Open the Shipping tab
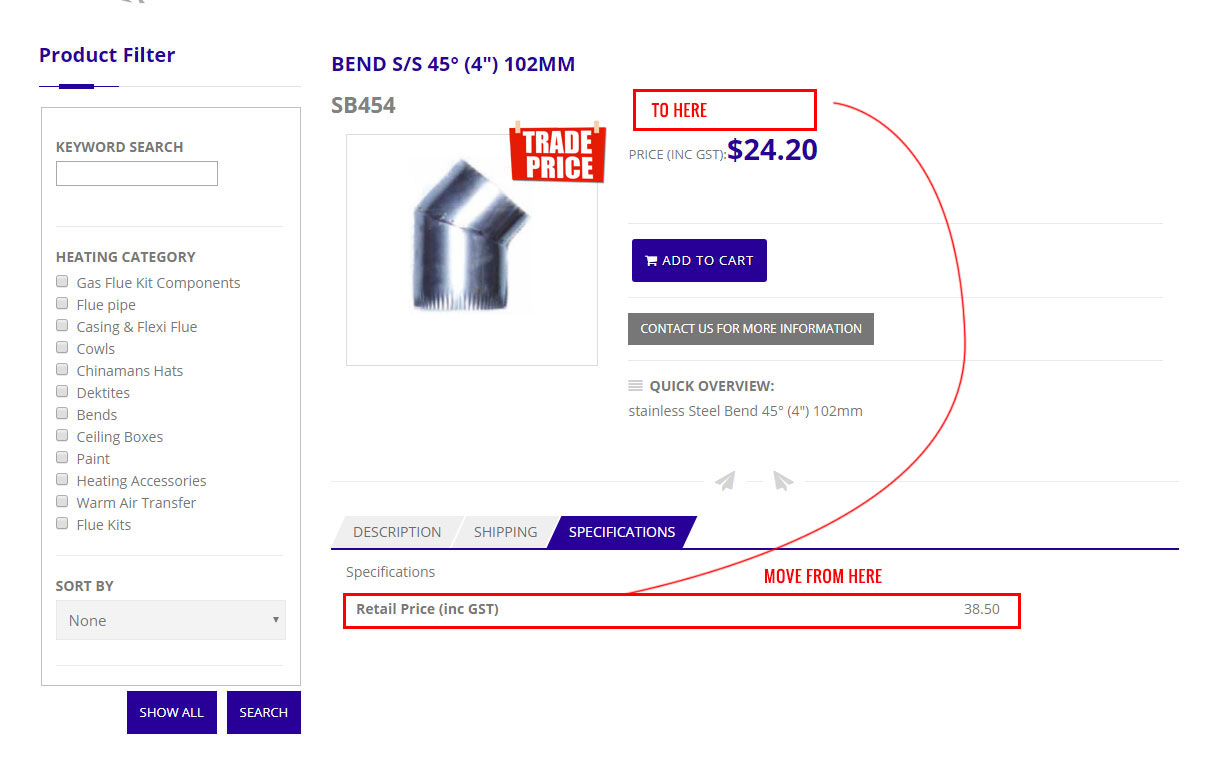 coord(505,532)
